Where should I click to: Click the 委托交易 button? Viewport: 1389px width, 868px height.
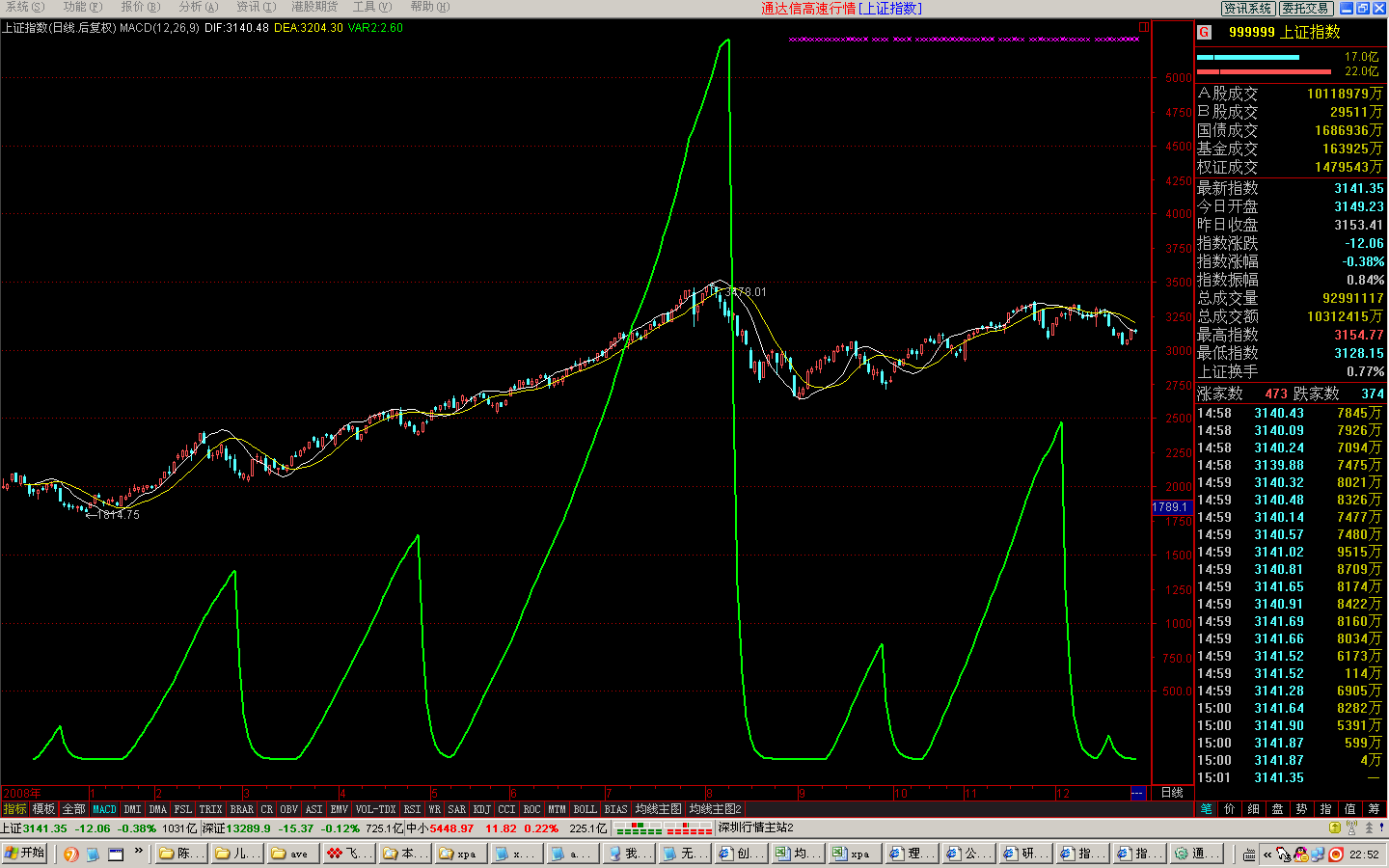(x=1306, y=9)
